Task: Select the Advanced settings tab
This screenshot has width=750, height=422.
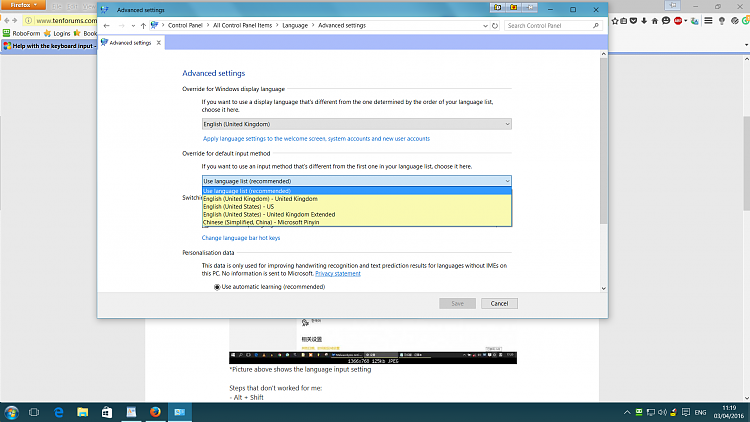Action: point(130,43)
